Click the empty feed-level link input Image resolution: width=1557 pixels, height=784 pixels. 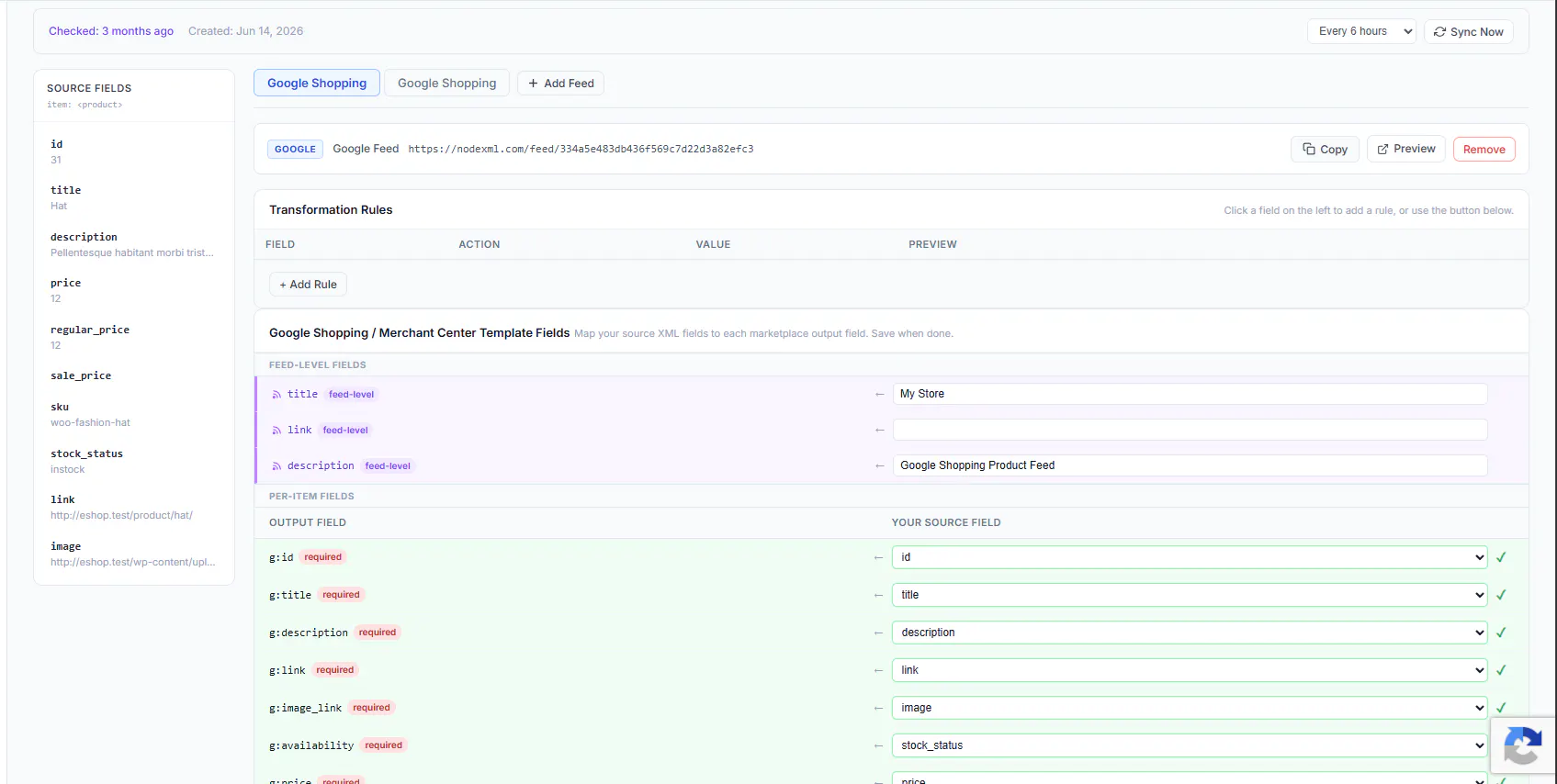point(1190,430)
